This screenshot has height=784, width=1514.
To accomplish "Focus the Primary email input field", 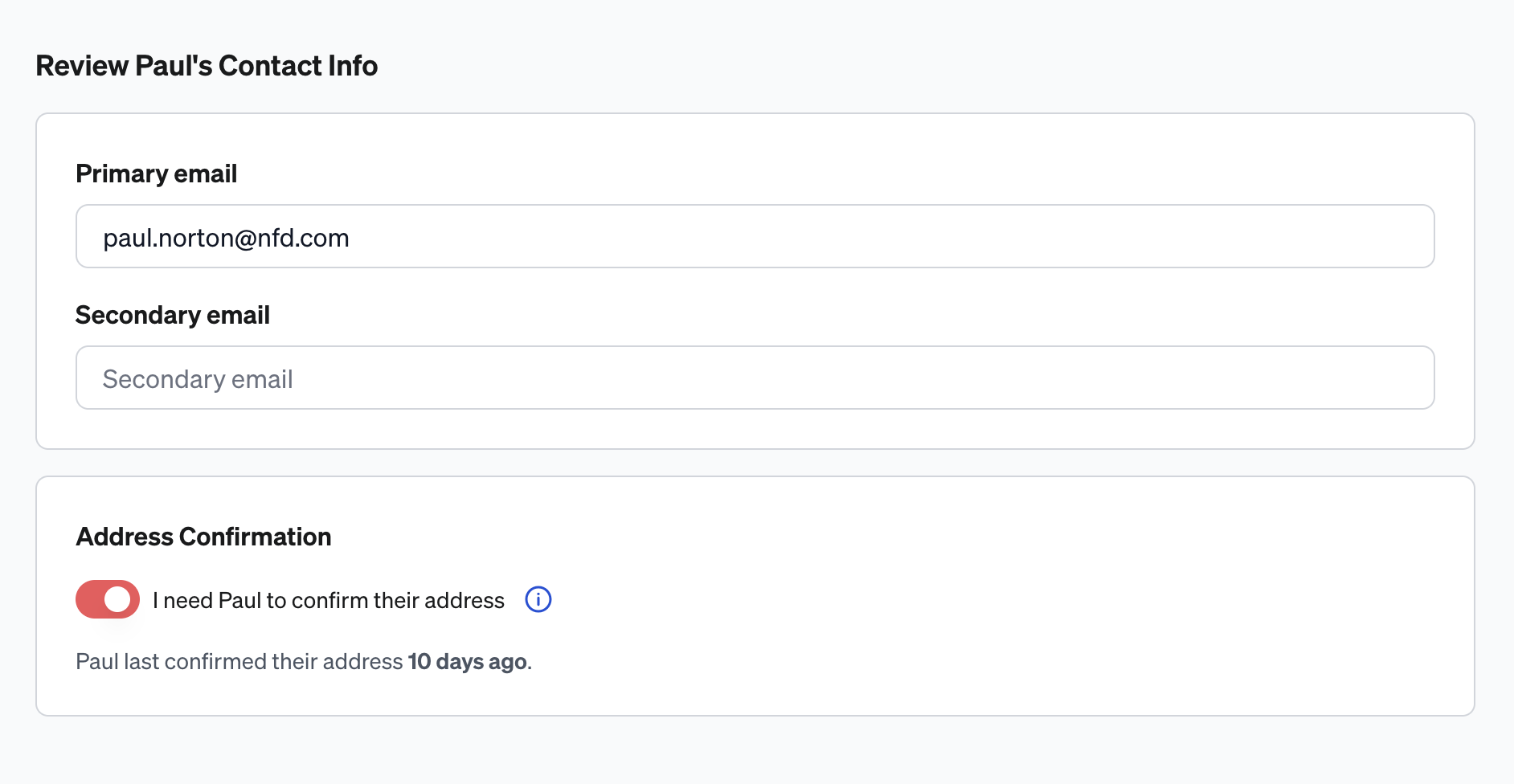I will click(755, 236).
